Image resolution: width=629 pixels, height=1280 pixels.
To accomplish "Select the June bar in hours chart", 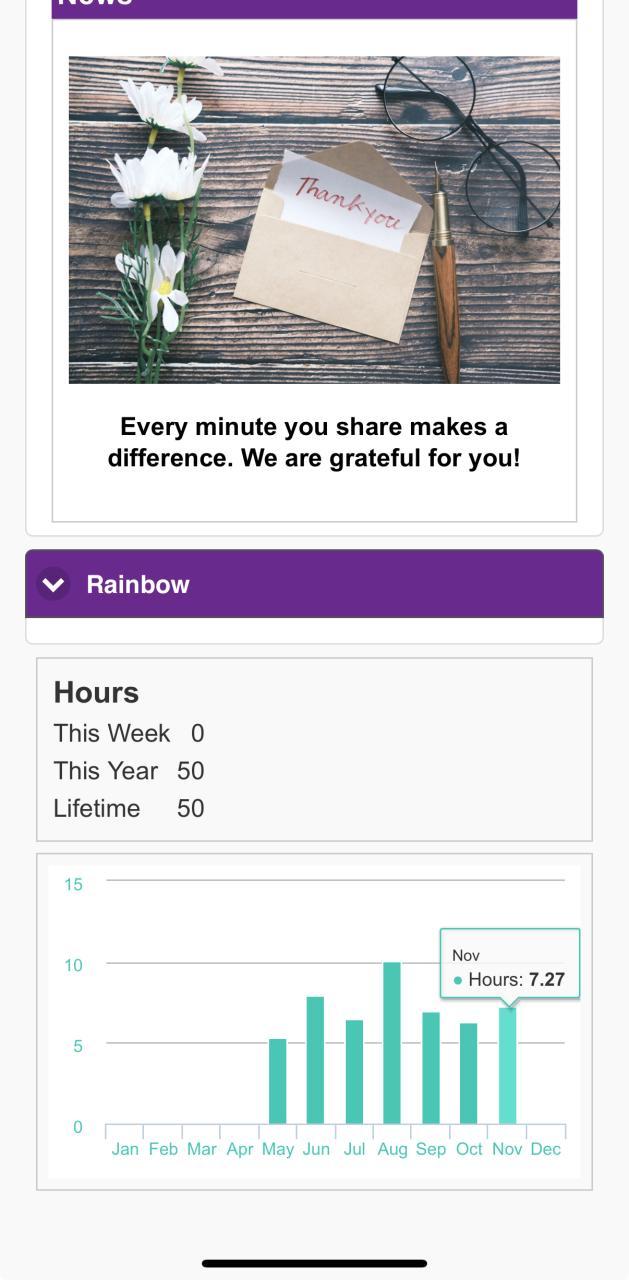I will click(x=315, y=1060).
